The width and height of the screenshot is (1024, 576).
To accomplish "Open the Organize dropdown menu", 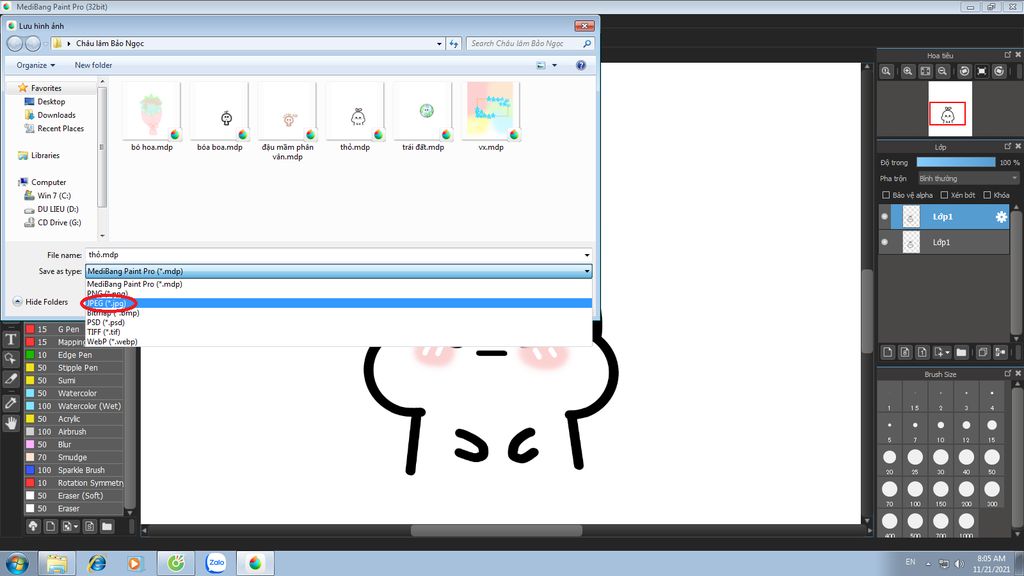I will [x=36, y=65].
